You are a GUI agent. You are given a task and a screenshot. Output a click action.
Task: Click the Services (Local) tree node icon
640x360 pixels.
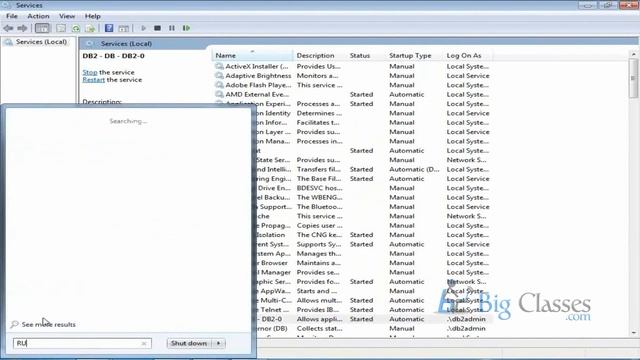pos(9,42)
